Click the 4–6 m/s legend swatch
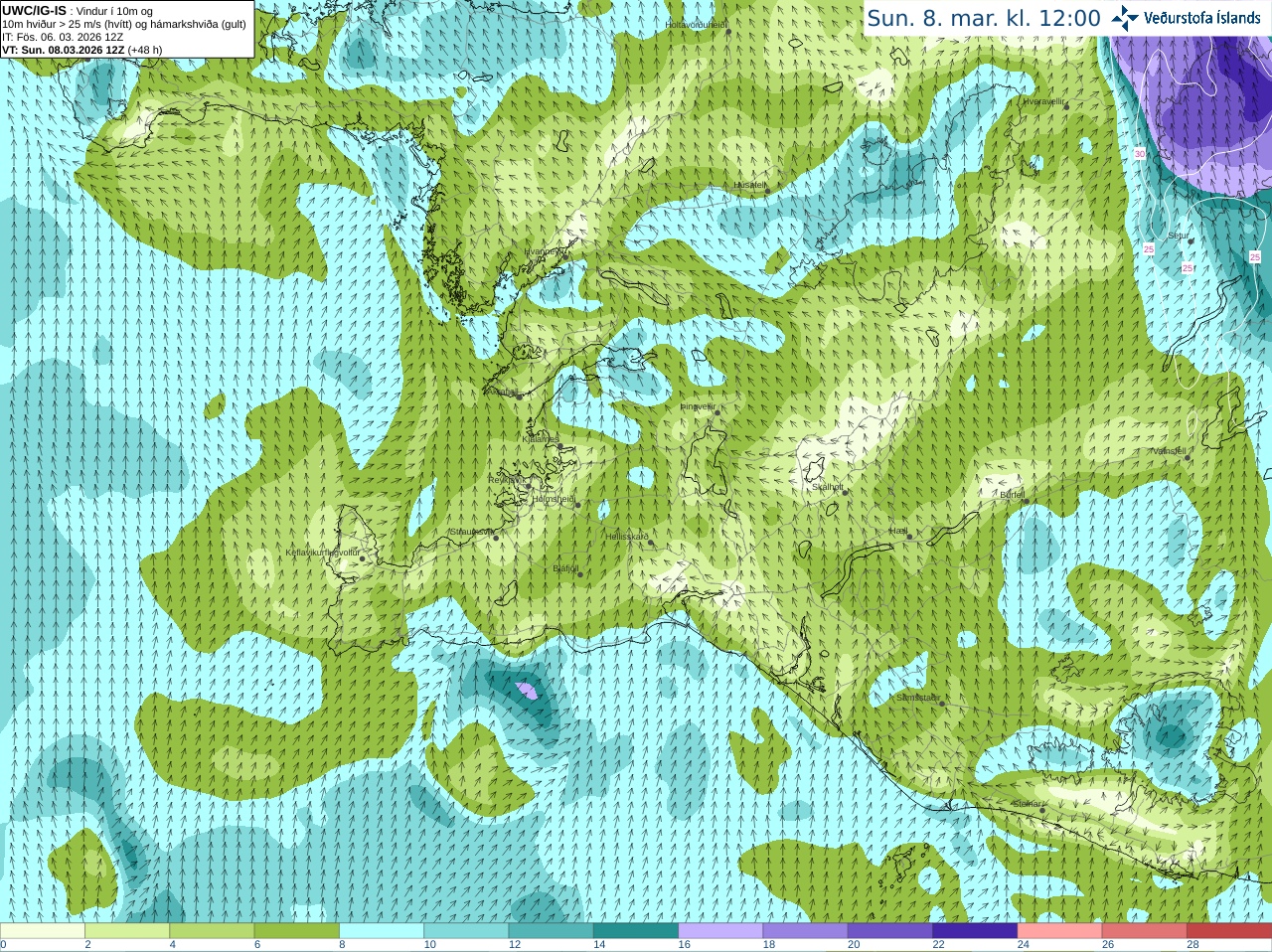 point(212,931)
